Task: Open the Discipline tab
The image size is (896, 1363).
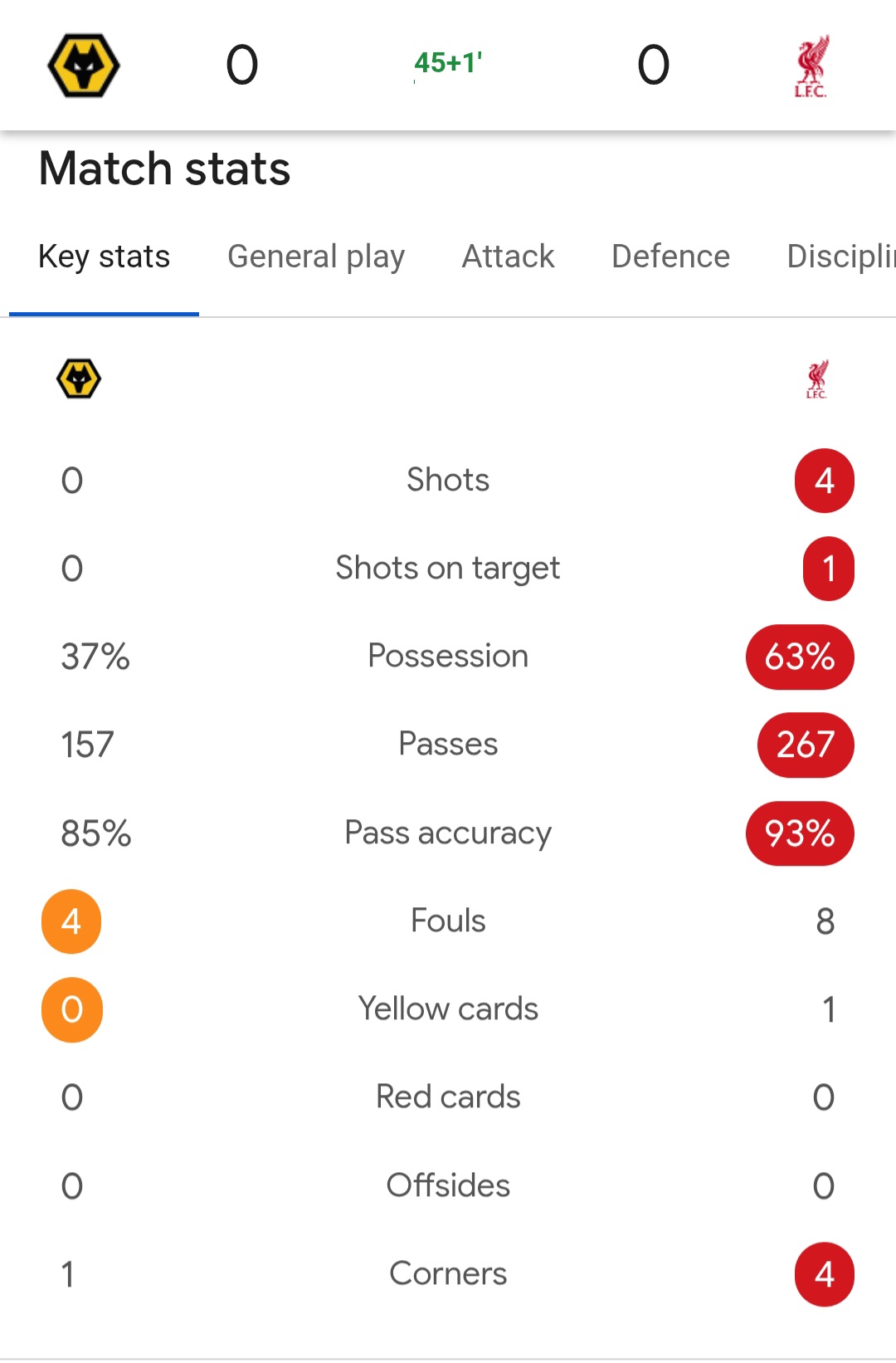Action: pos(840,256)
